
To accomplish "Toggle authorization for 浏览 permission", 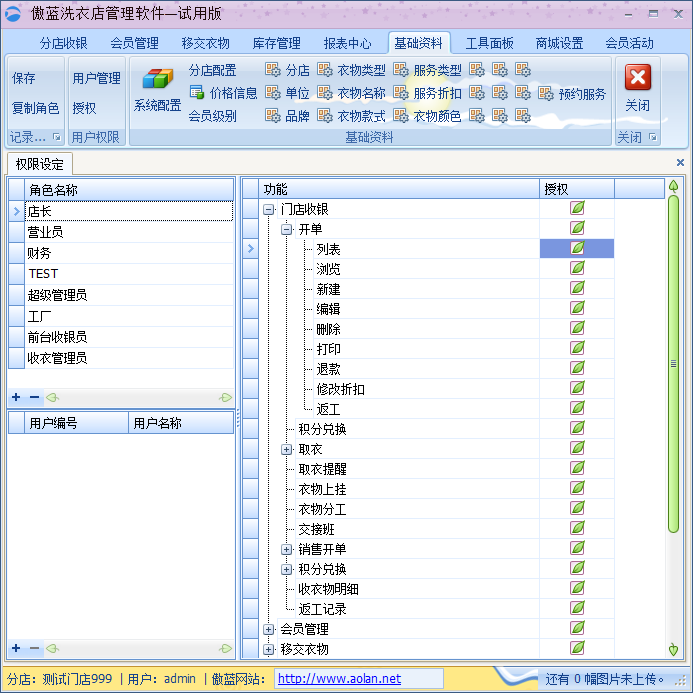I will click(x=577, y=269).
